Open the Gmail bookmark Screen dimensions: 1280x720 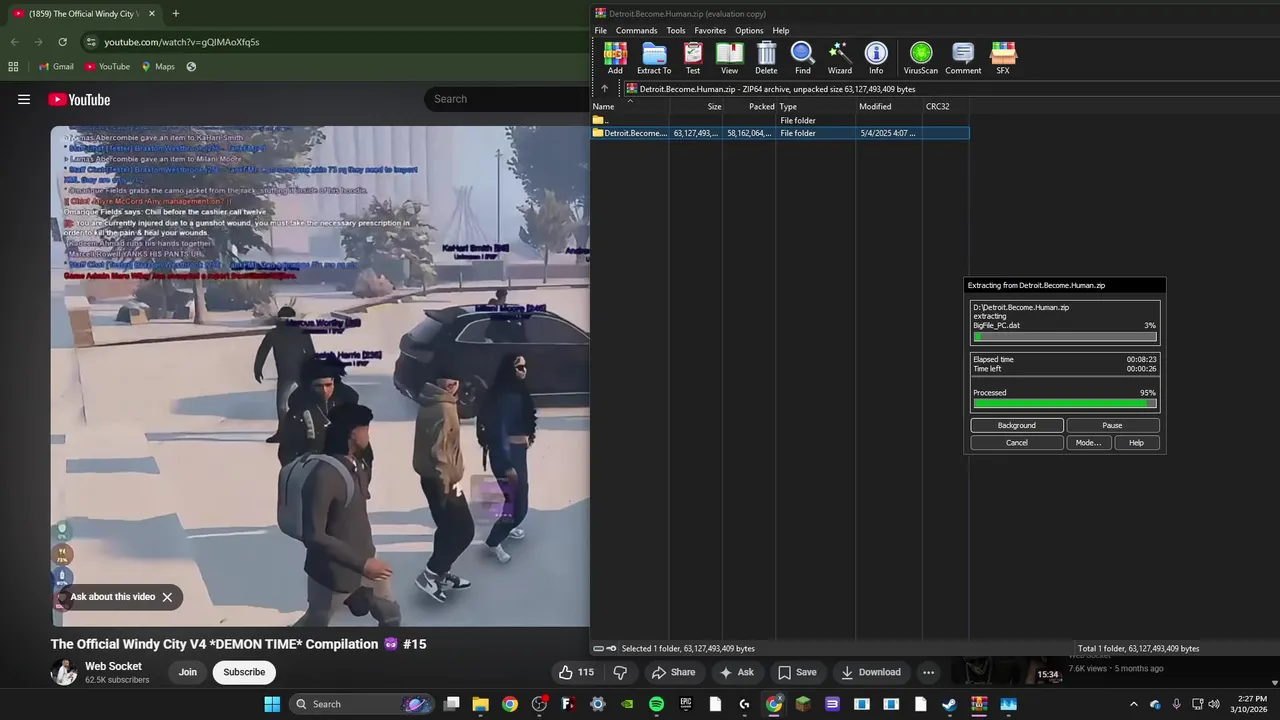coord(56,67)
